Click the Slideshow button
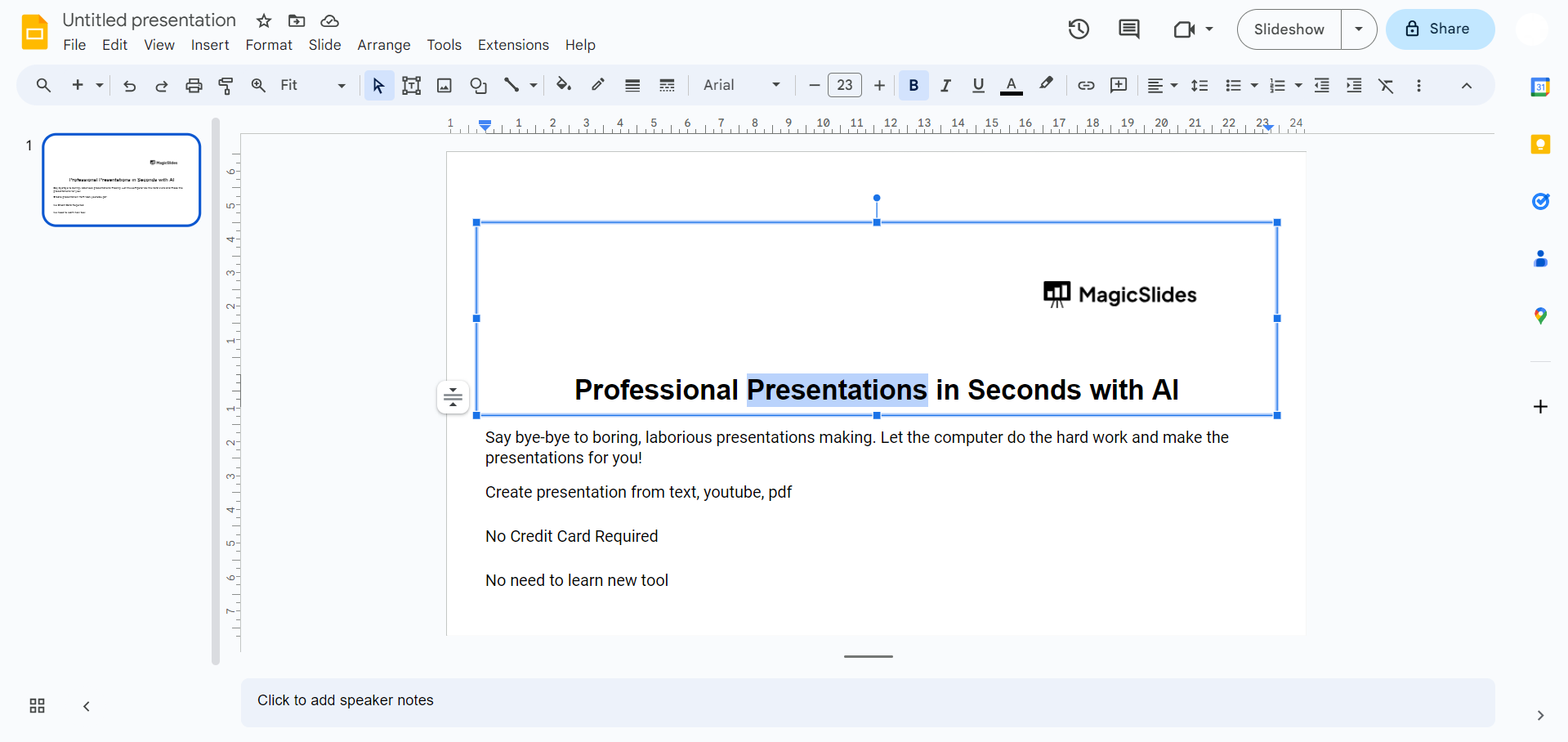Screen dimensions: 1568x742 pyautogui.click(x=1289, y=29)
